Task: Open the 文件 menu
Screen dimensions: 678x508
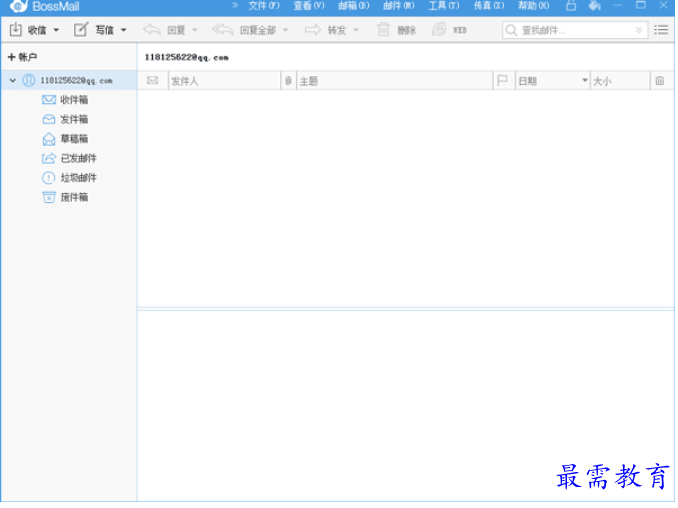Action: (x=263, y=6)
